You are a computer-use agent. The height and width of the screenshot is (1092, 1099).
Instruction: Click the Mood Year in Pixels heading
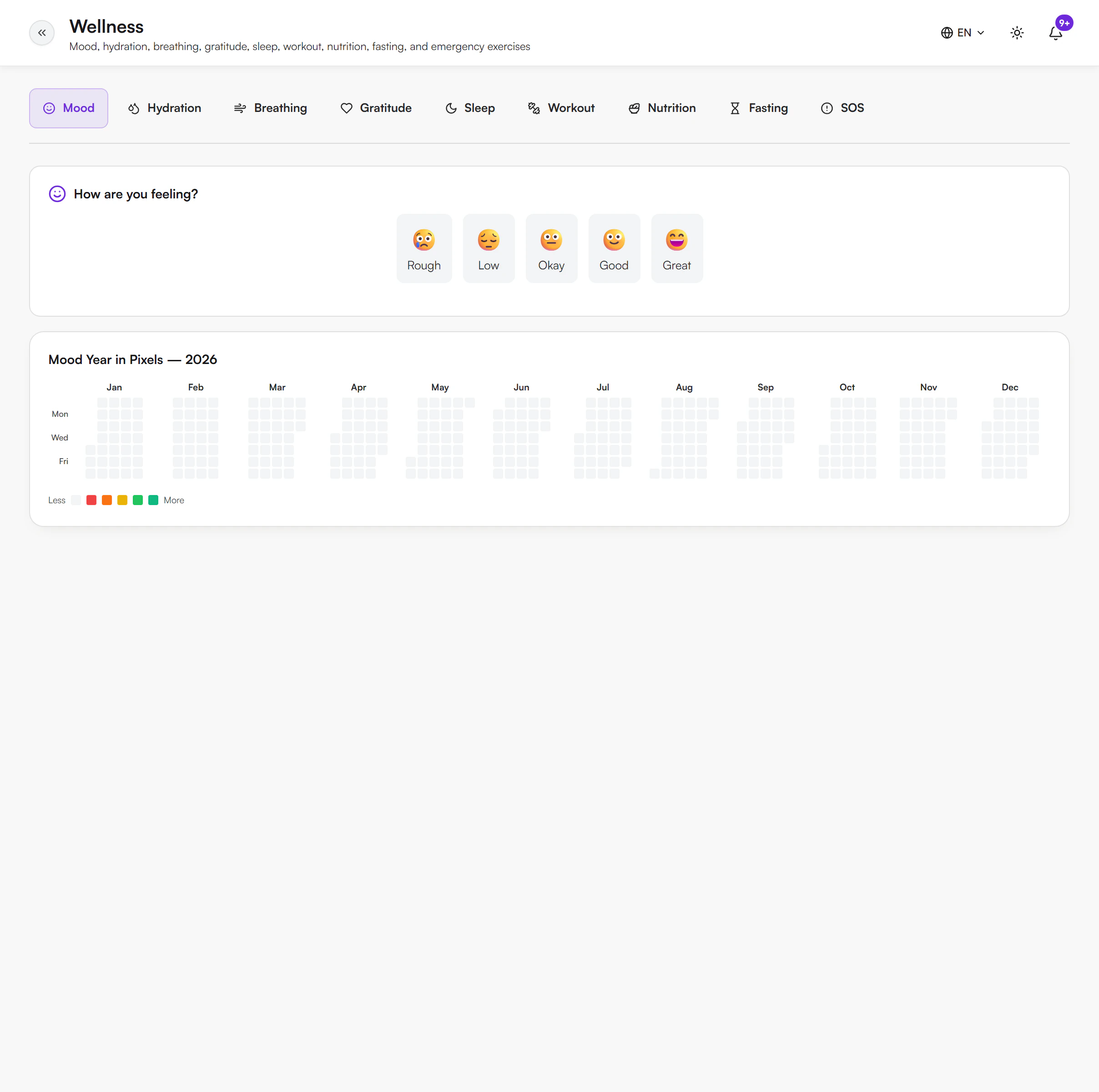132,359
